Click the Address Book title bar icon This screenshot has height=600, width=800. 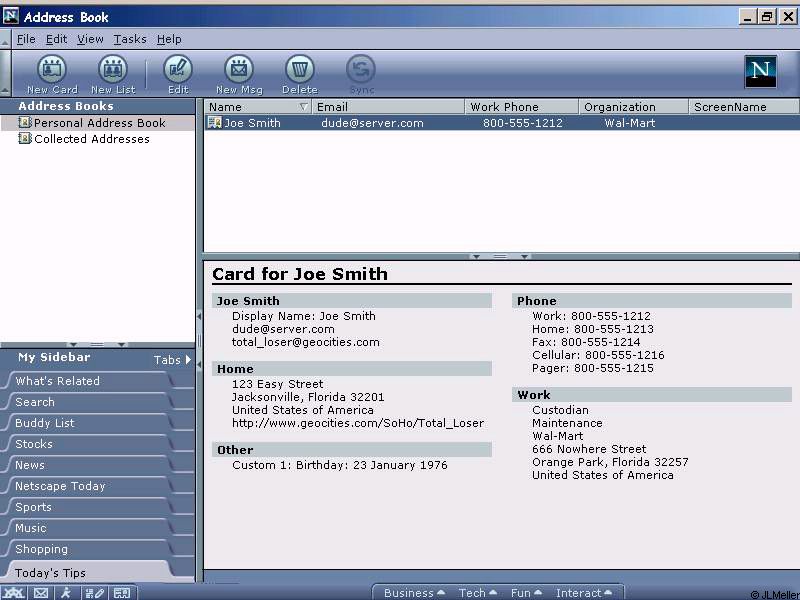pyautogui.click(x=11, y=16)
